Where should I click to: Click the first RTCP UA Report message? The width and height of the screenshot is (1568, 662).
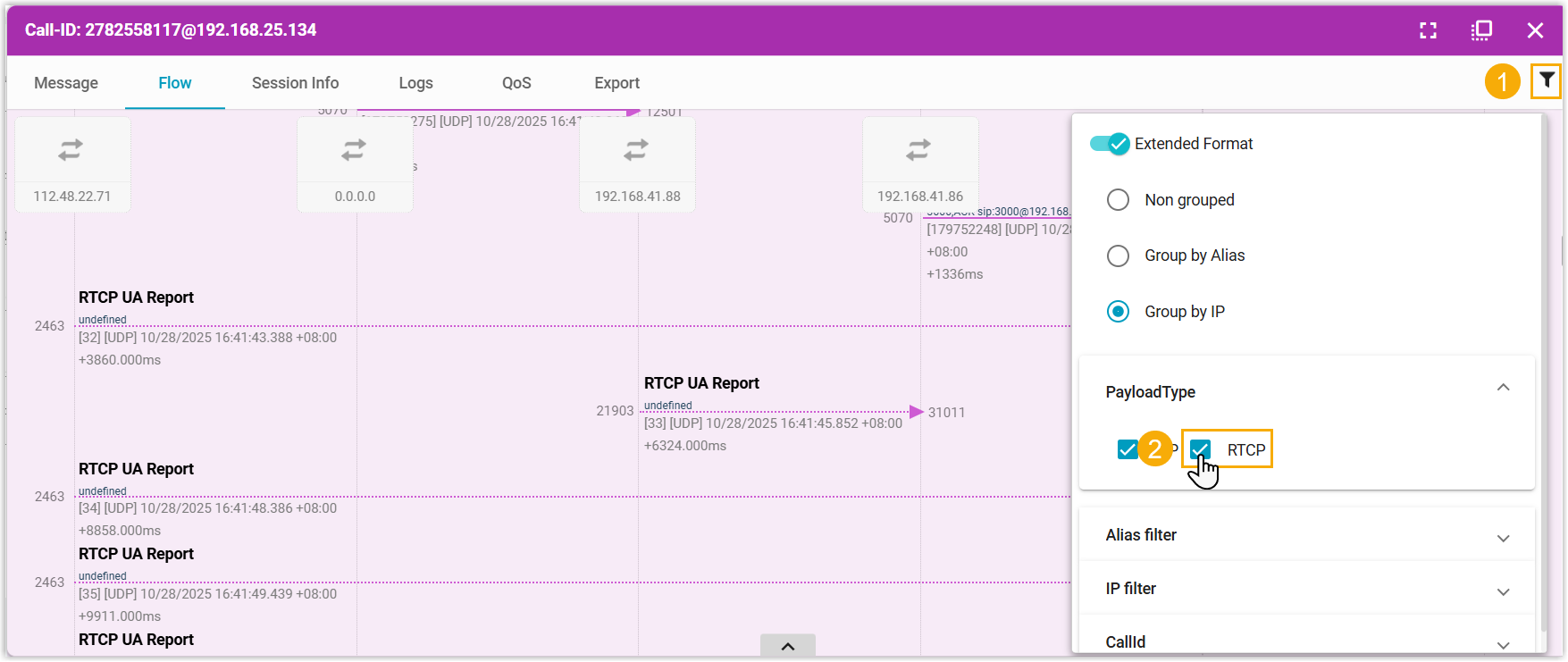coord(136,297)
